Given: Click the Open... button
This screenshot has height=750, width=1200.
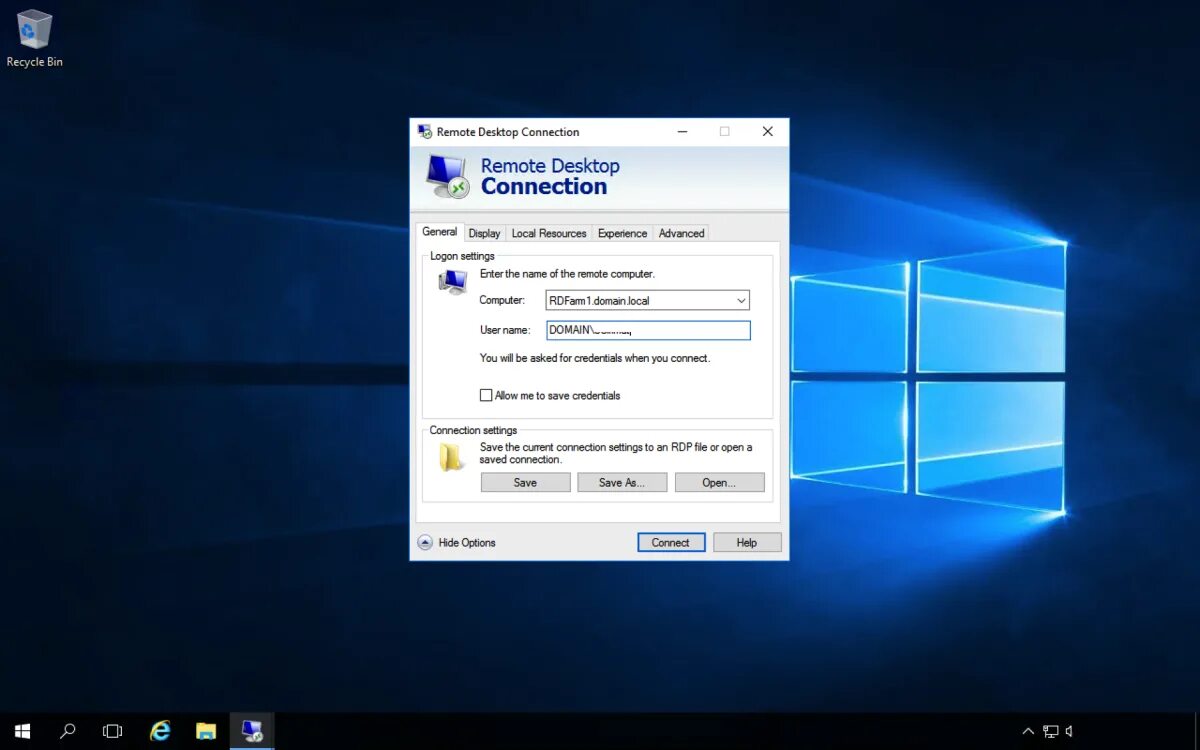Looking at the screenshot, I should pyautogui.click(x=719, y=482).
